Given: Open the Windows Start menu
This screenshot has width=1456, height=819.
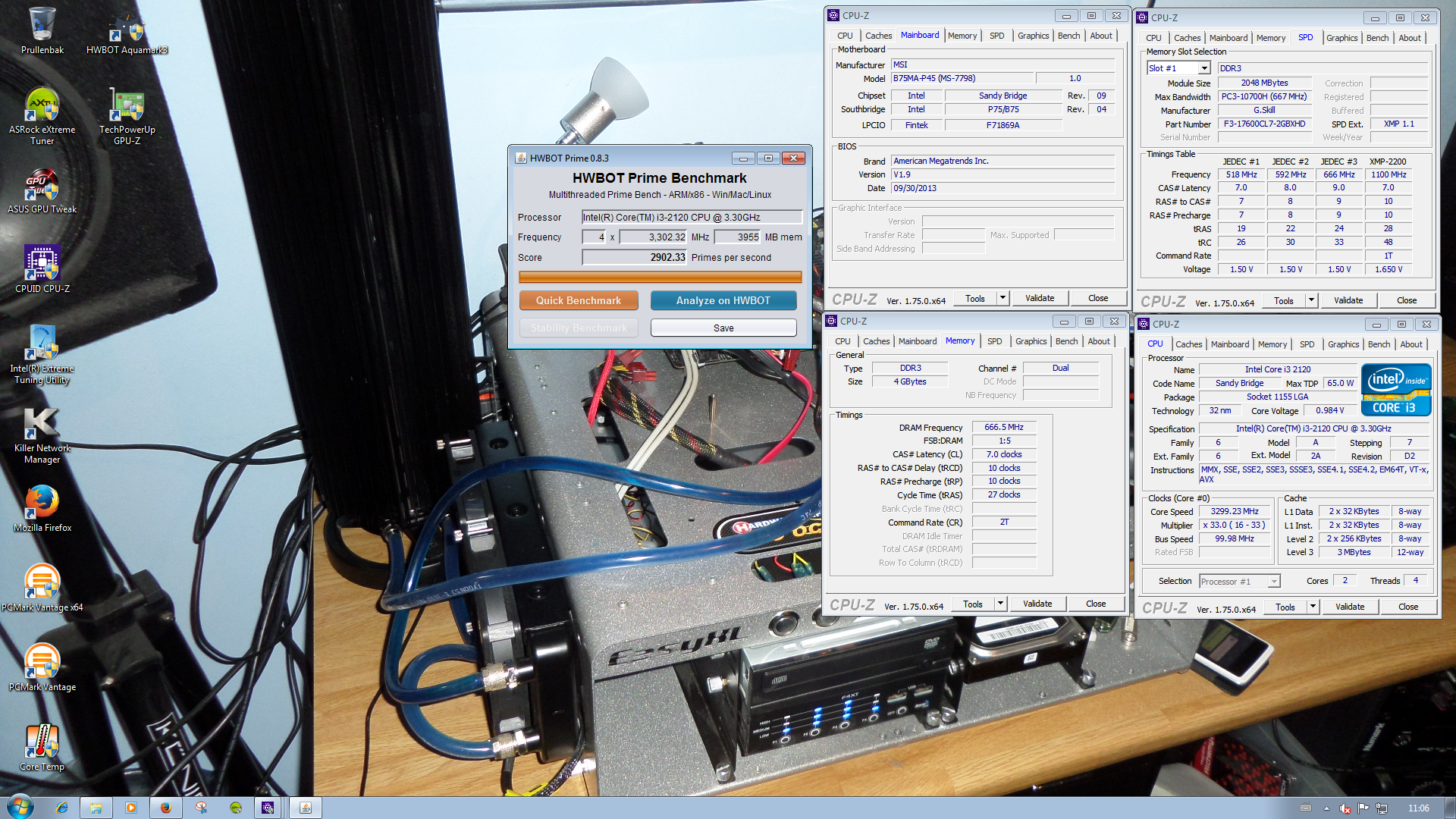Looking at the screenshot, I should pos(20,808).
